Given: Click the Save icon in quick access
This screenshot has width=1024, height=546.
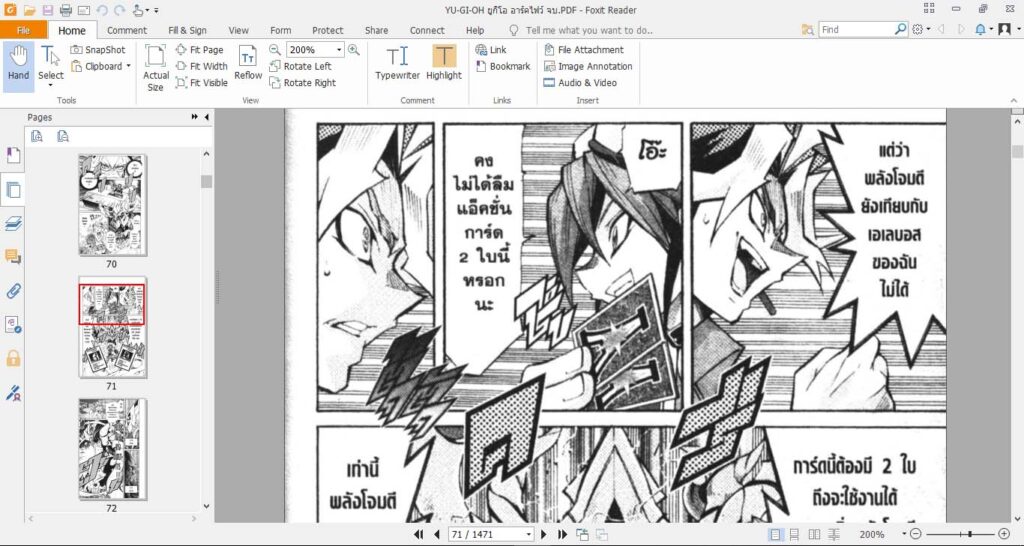Looking at the screenshot, I should pos(48,10).
